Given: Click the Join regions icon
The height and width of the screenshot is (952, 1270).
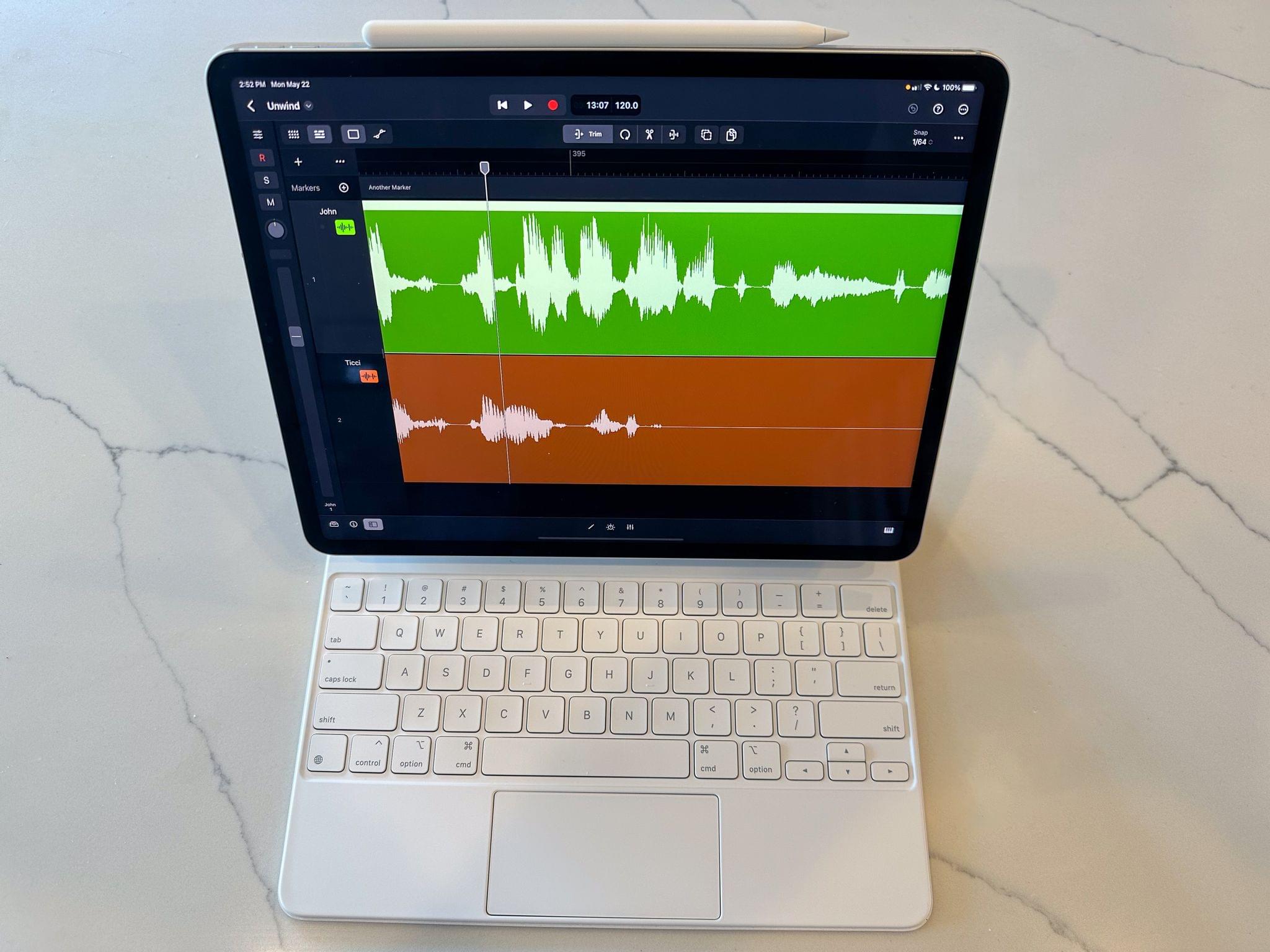Looking at the screenshot, I should (674, 135).
